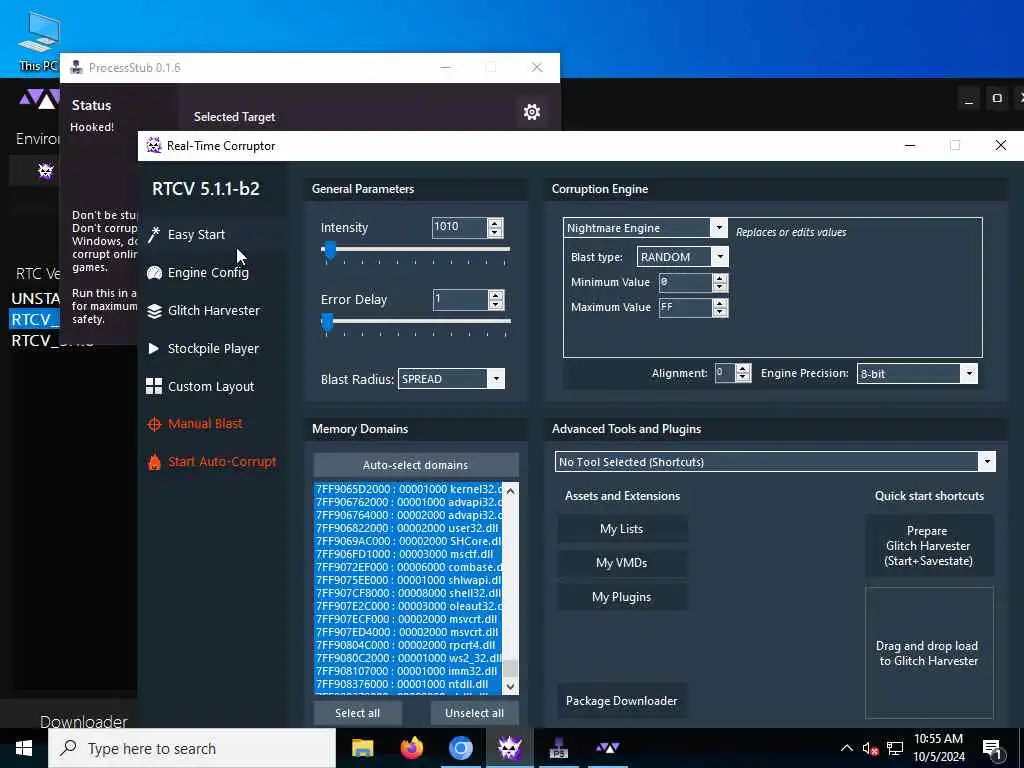This screenshot has height=768, width=1024.
Task: Open File Explorer from the taskbar
Action: tap(362, 748)
